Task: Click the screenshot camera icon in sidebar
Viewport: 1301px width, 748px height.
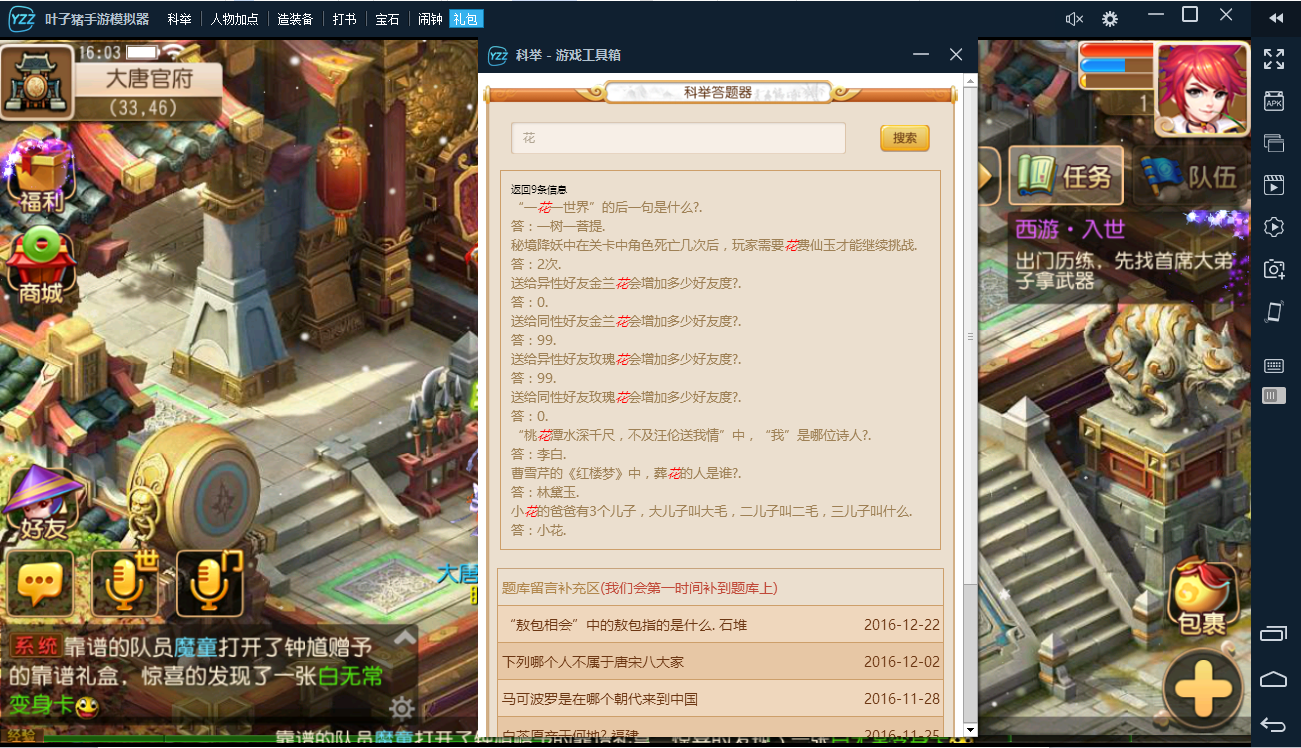Action: tap(1273, 269)
